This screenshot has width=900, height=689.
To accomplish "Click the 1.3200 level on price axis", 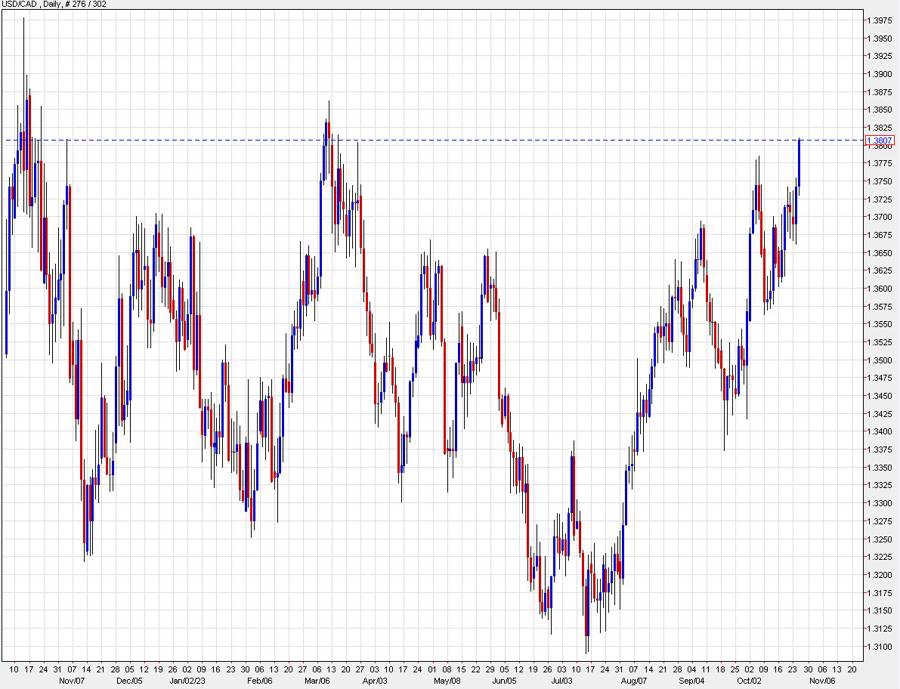I will pos(881,575).
